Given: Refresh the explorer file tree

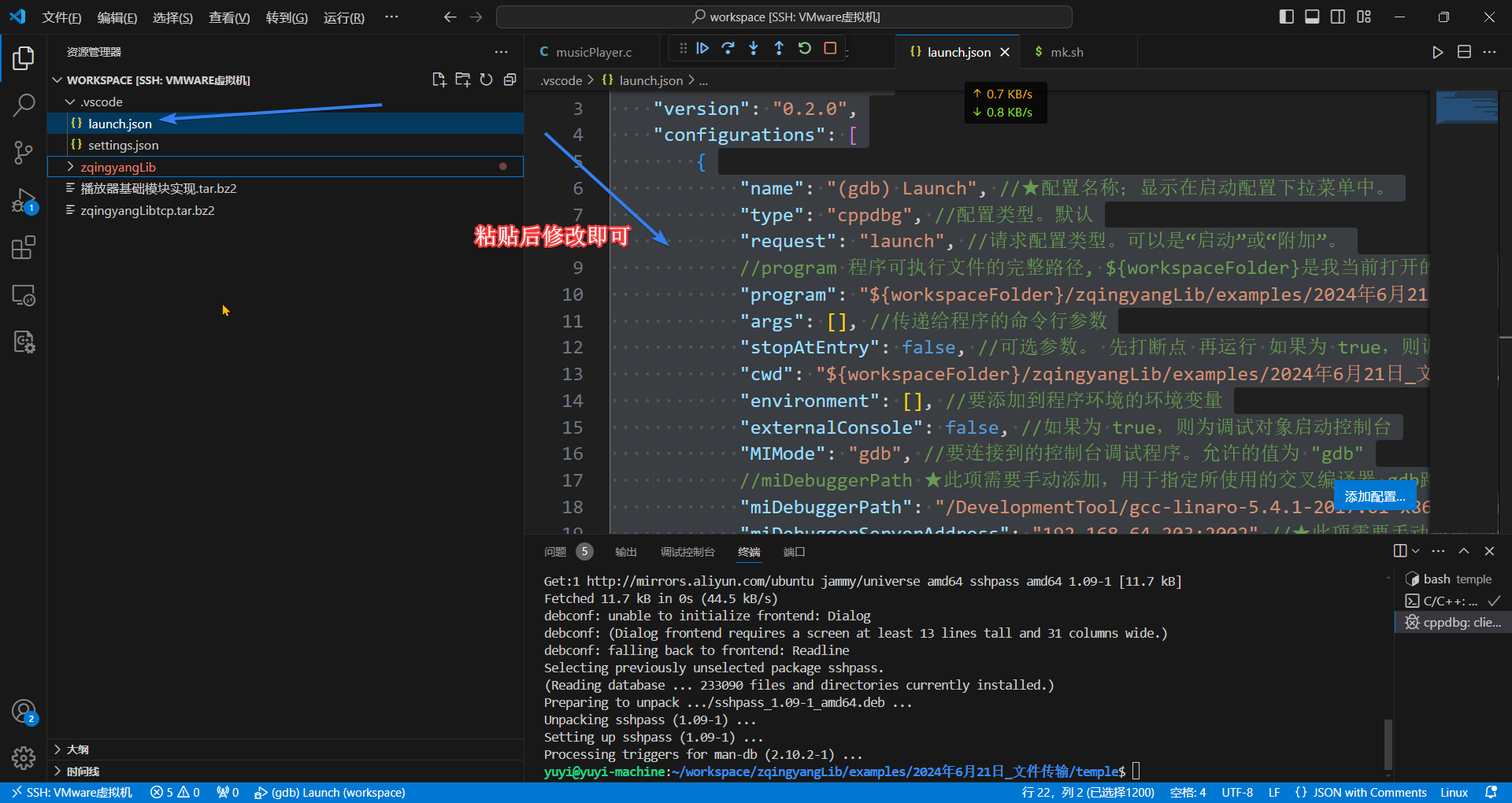Looking at the screenshot, I should pos(487,80).
